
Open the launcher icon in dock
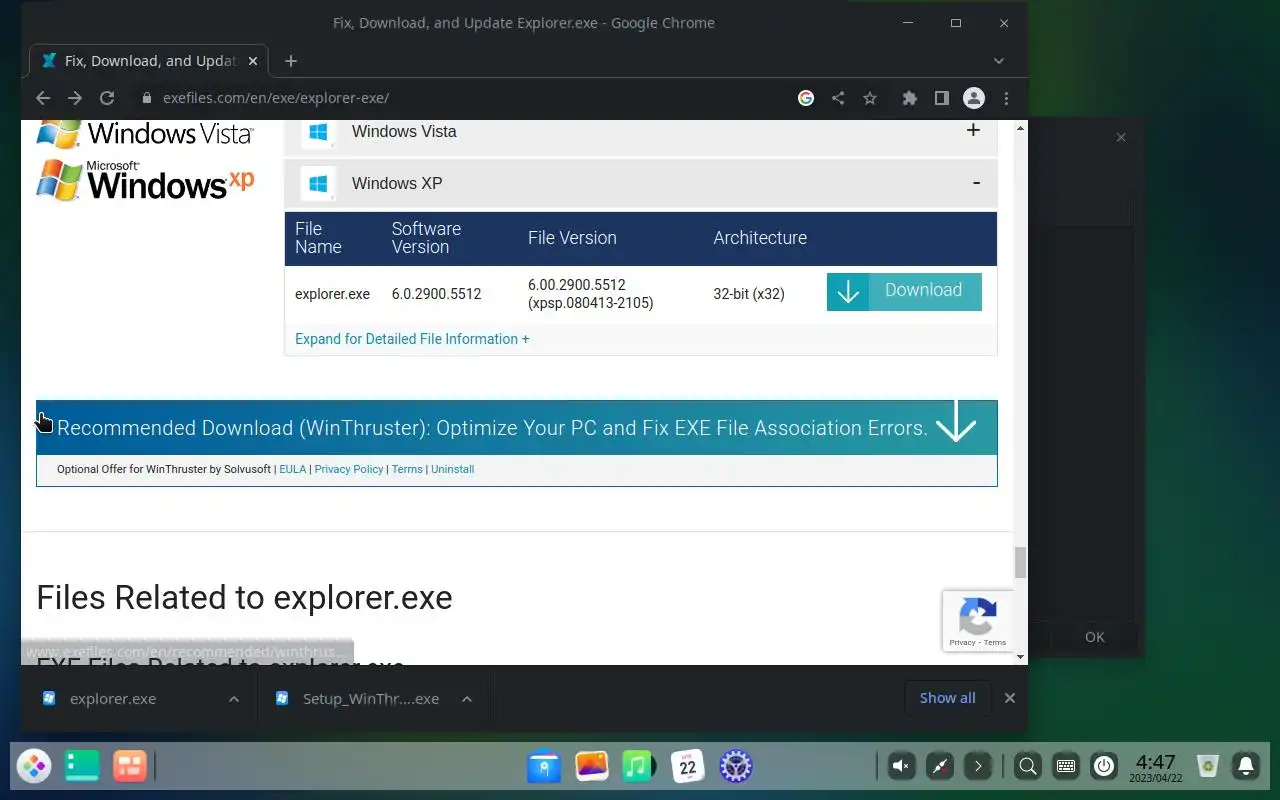(x=34, y=767)
